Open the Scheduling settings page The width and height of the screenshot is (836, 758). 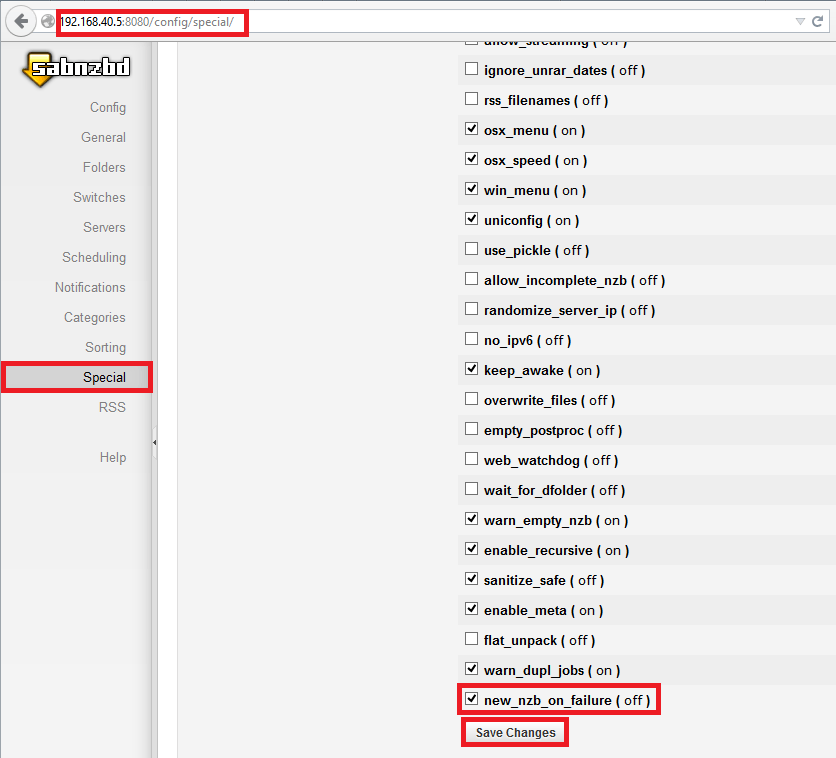click(x=94, y=257)
